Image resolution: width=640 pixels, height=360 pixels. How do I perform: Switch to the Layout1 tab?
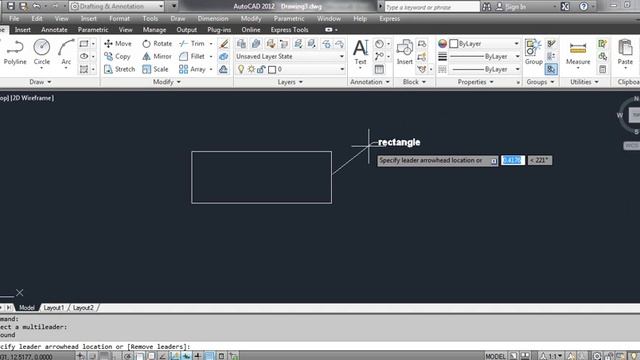point(53,308)
